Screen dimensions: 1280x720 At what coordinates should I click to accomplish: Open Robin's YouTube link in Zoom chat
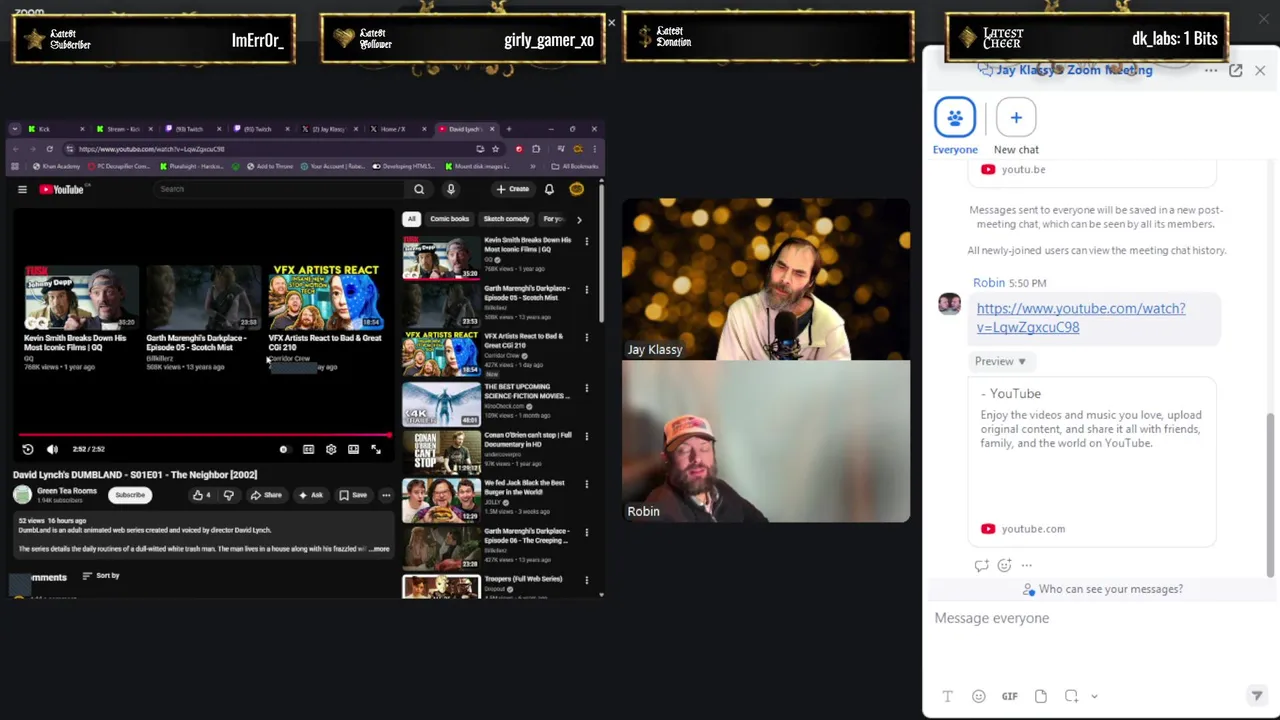click(x=1081, y=318)
